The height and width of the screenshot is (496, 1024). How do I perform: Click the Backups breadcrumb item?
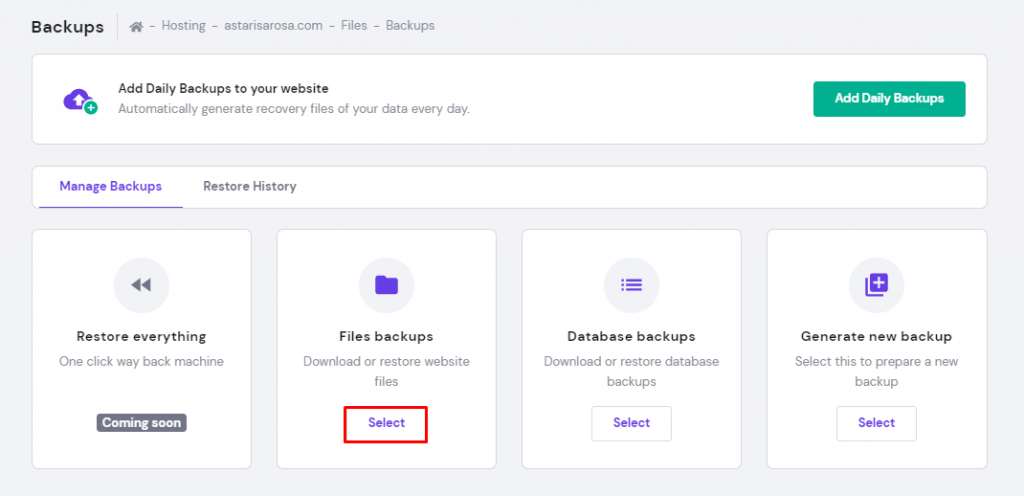click(410, 25)
